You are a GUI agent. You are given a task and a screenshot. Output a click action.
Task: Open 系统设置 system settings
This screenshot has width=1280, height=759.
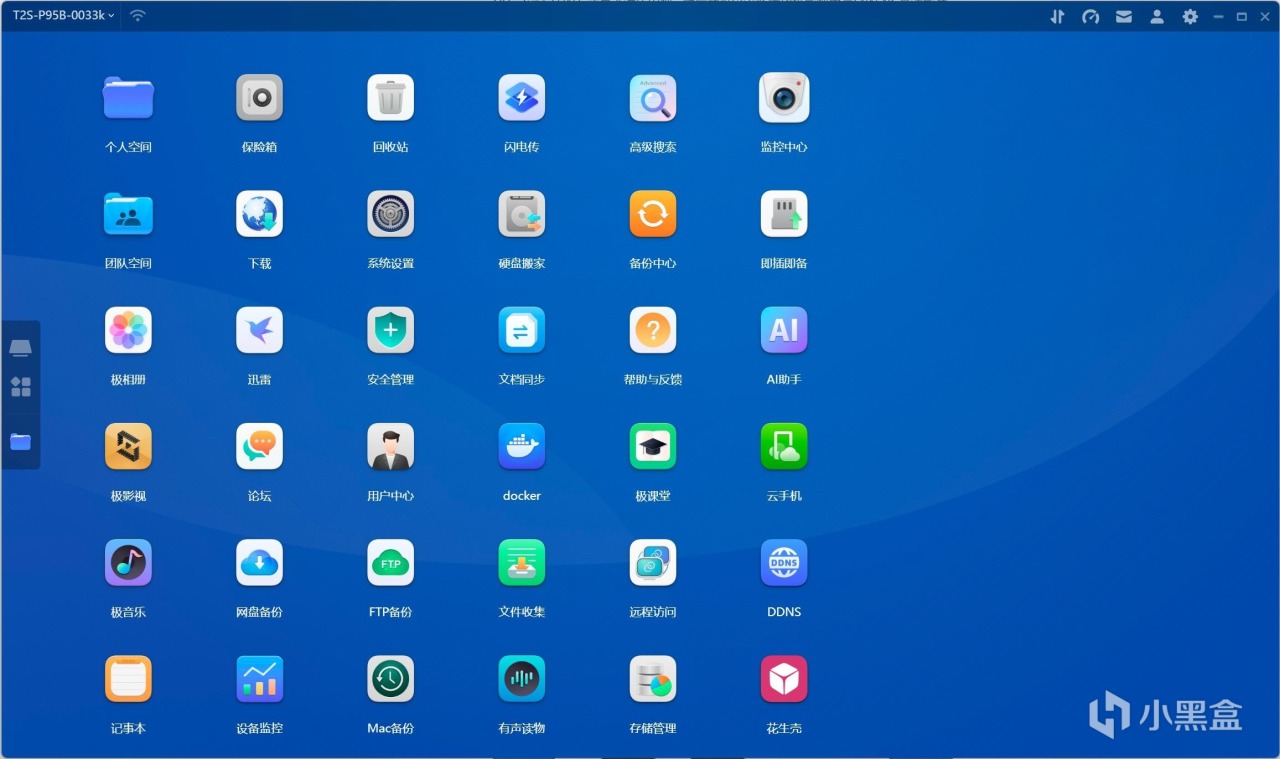point(390,214)
